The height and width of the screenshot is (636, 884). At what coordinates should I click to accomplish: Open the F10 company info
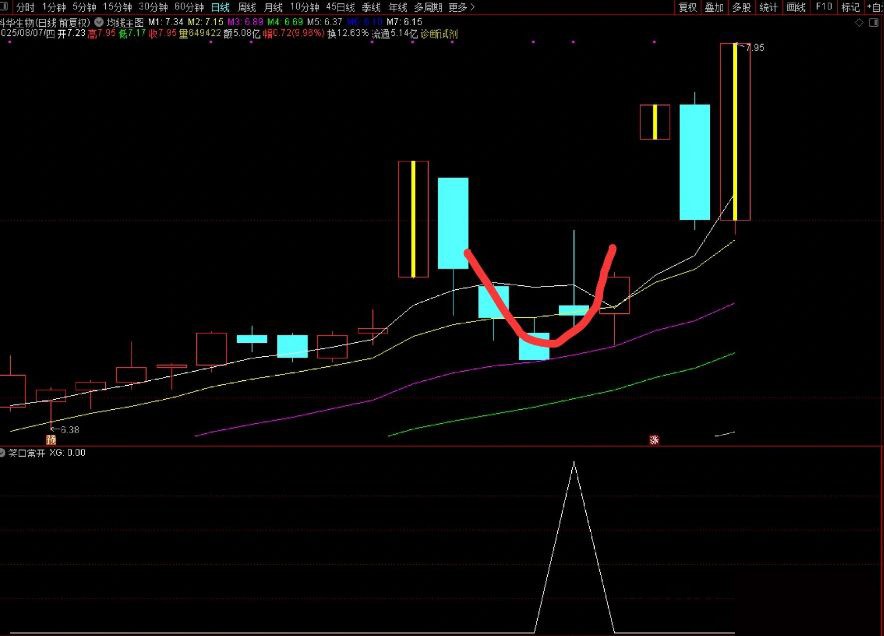(823, 7)
